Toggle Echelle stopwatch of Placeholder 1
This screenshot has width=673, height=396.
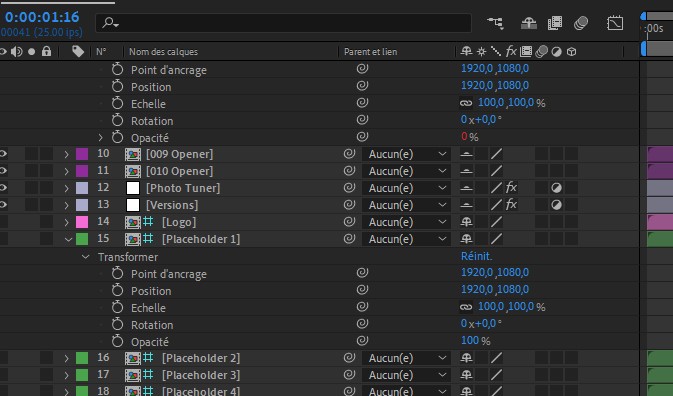tap(117, 307)
